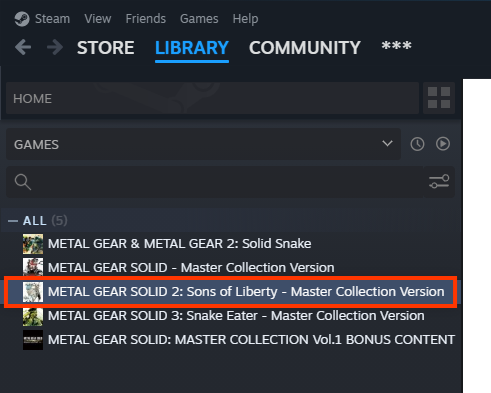Switch to the STORE tab
Image resolution: width=491 pixels, height=393 pixels.
pyautogui.click(x=106, y=48)
